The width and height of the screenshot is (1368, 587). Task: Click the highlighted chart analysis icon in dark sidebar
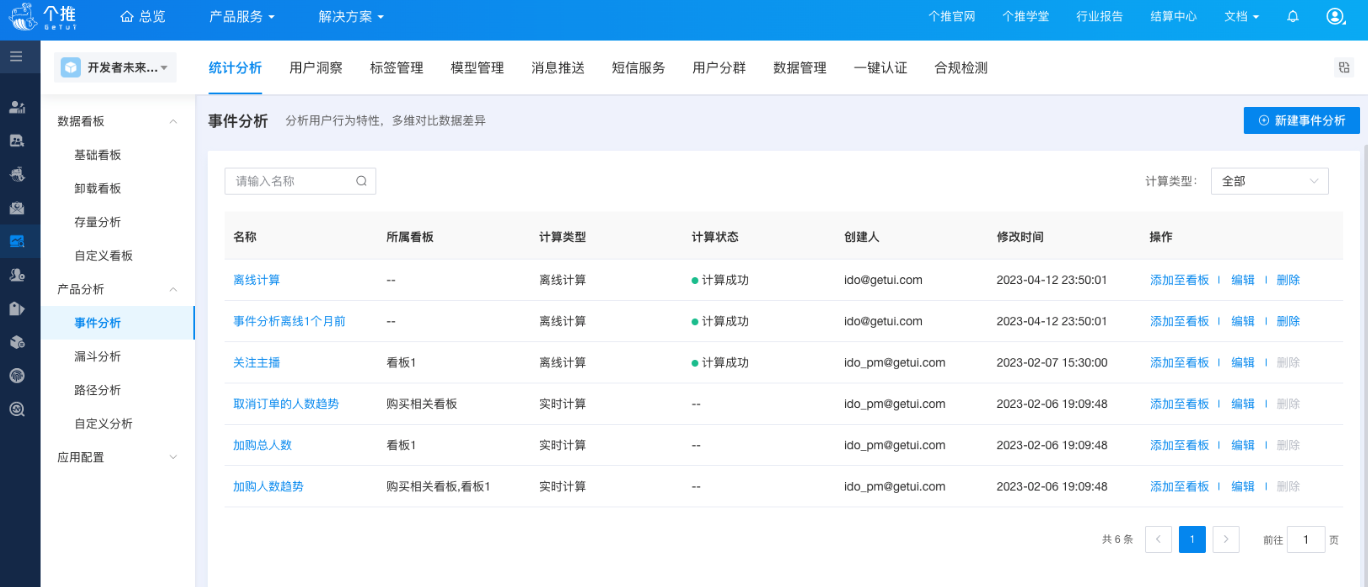click(17, 241)
